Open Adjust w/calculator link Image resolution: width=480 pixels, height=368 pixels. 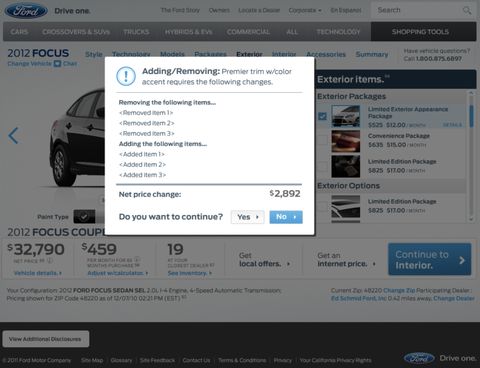pos(117,273)
